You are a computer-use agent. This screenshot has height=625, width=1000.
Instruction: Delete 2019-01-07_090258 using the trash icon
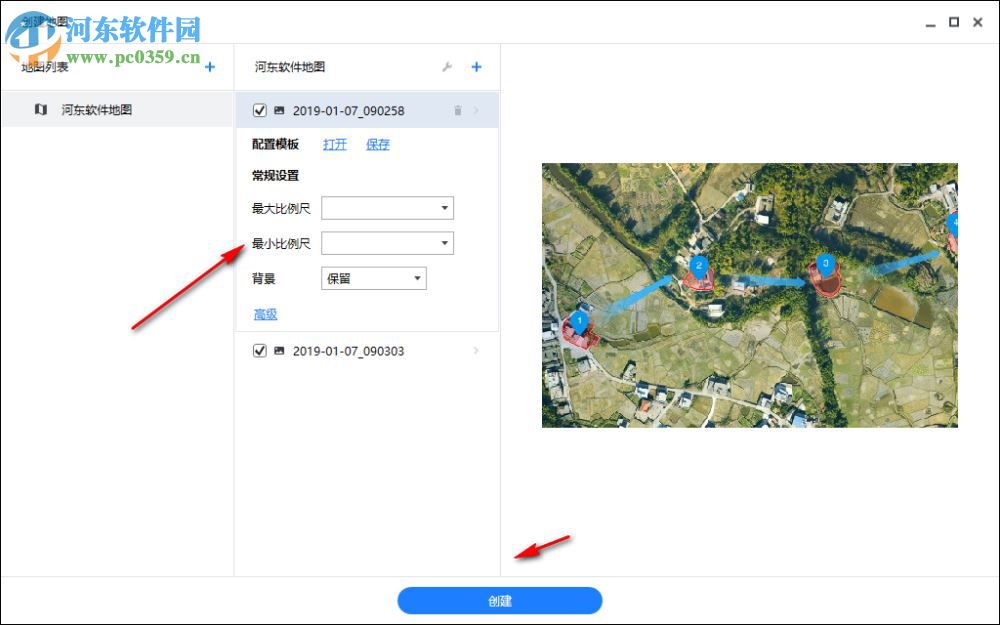458,111
